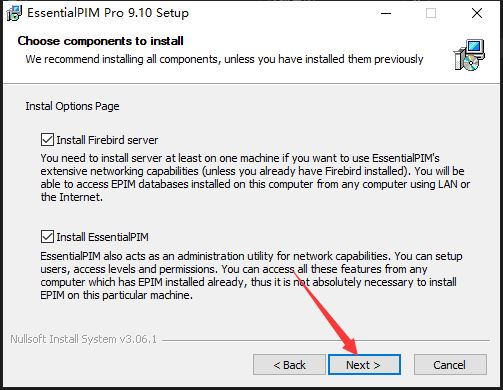Click the red arrow annotation pointing at Next
The height and width of the screenshot is (390, 503).
[325, 312]
